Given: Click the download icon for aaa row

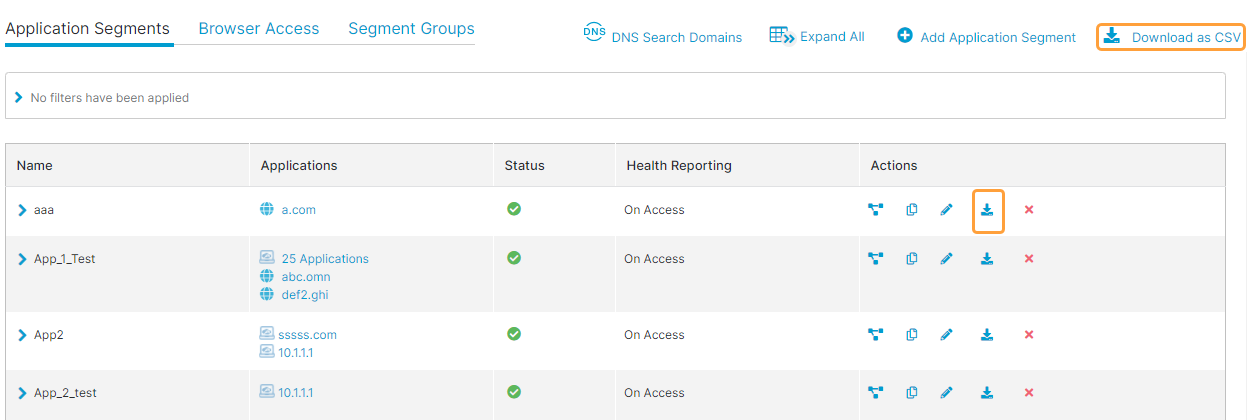Looking at the screenshot, I should click(987, 210).
